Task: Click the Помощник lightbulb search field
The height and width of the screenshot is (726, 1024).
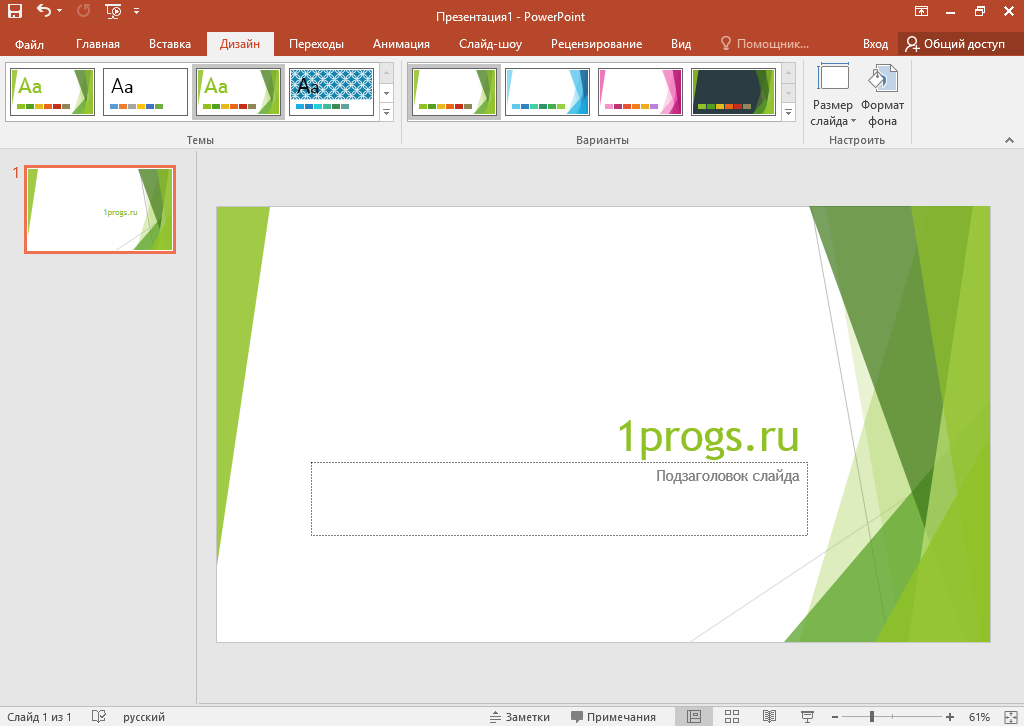Action: (765, 44)
